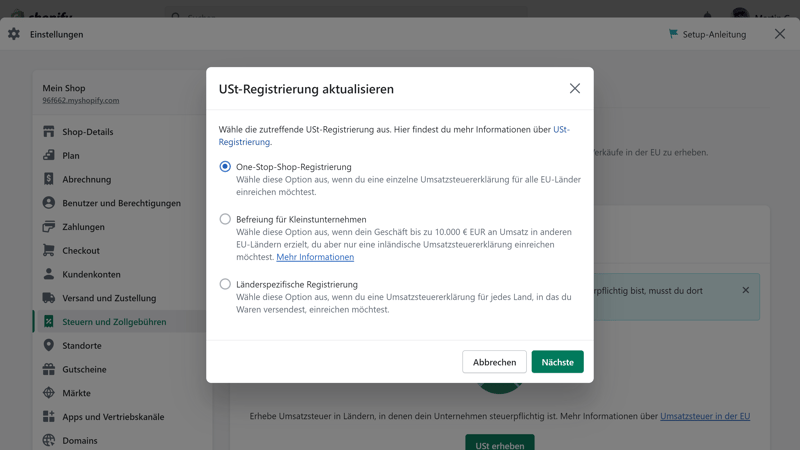The width and height of the screenshot is (800, 450).
Task: Click the Abbrechen button
Action: [494, 362]
